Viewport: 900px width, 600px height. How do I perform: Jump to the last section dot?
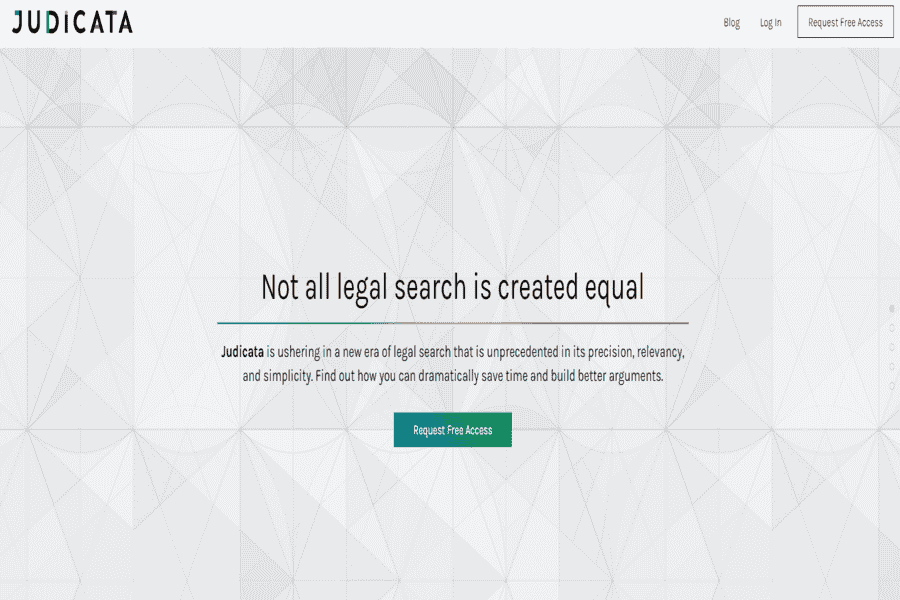tap(892, 385)
